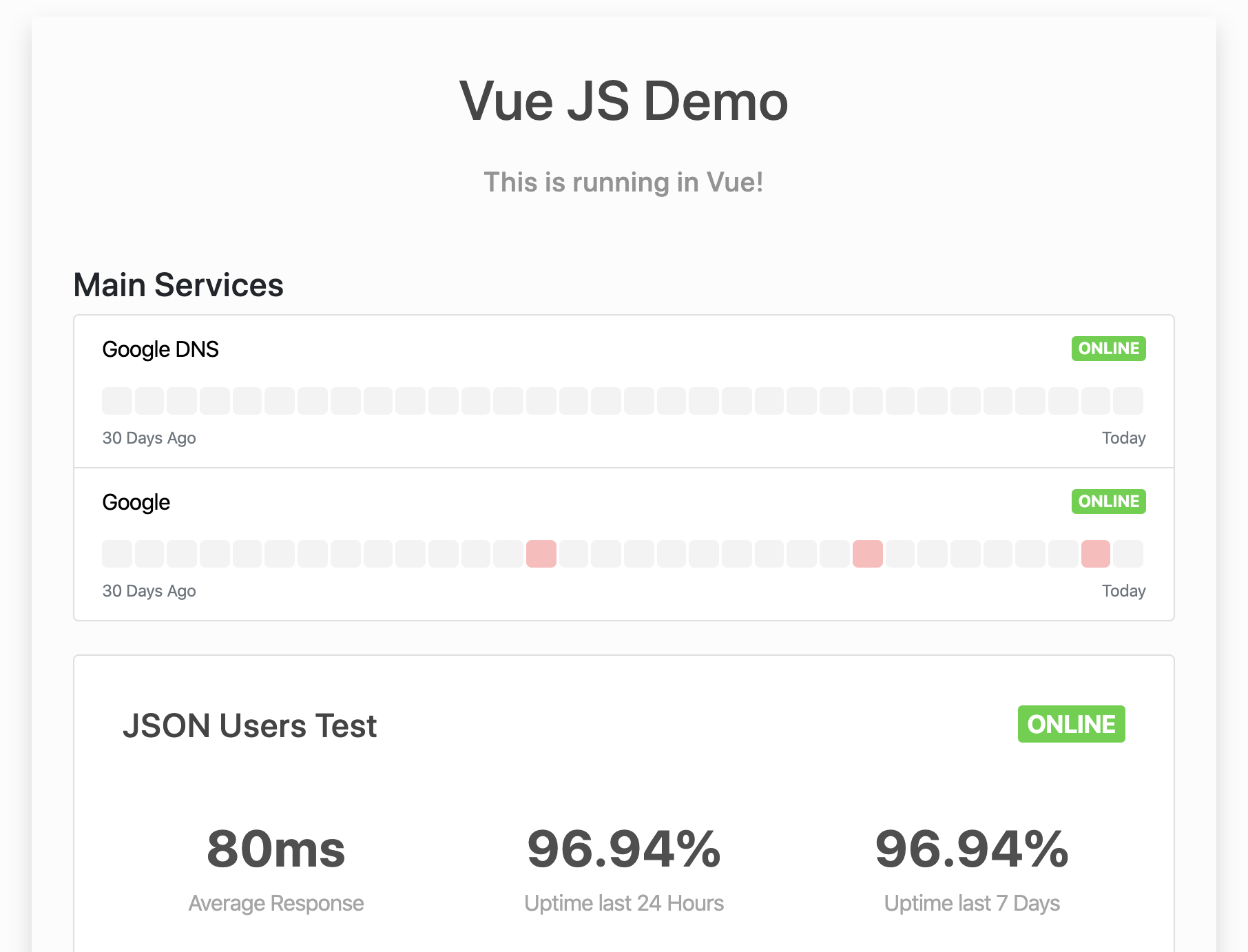This screenshot has width=1248, height=952.
Task: Select the rightmost red outage square for Google
Action: [x=1096, y=553]
